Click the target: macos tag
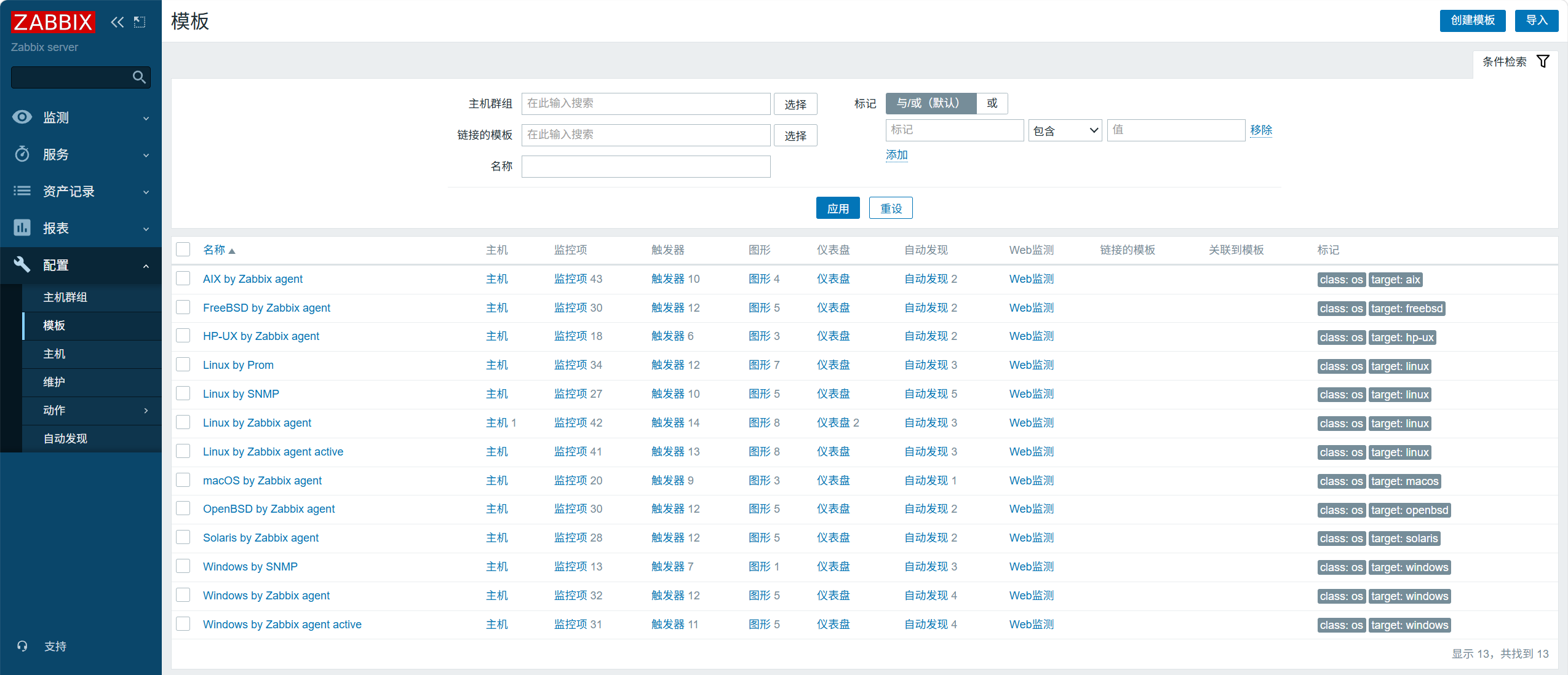Viewport: 1568px width, 675px height. [x=1405, y=481]
